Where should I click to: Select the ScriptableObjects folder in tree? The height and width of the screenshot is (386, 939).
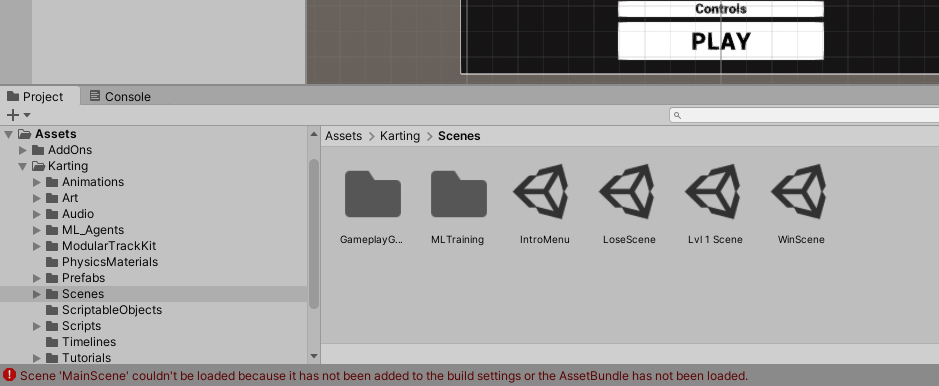(x=112, y=310)
